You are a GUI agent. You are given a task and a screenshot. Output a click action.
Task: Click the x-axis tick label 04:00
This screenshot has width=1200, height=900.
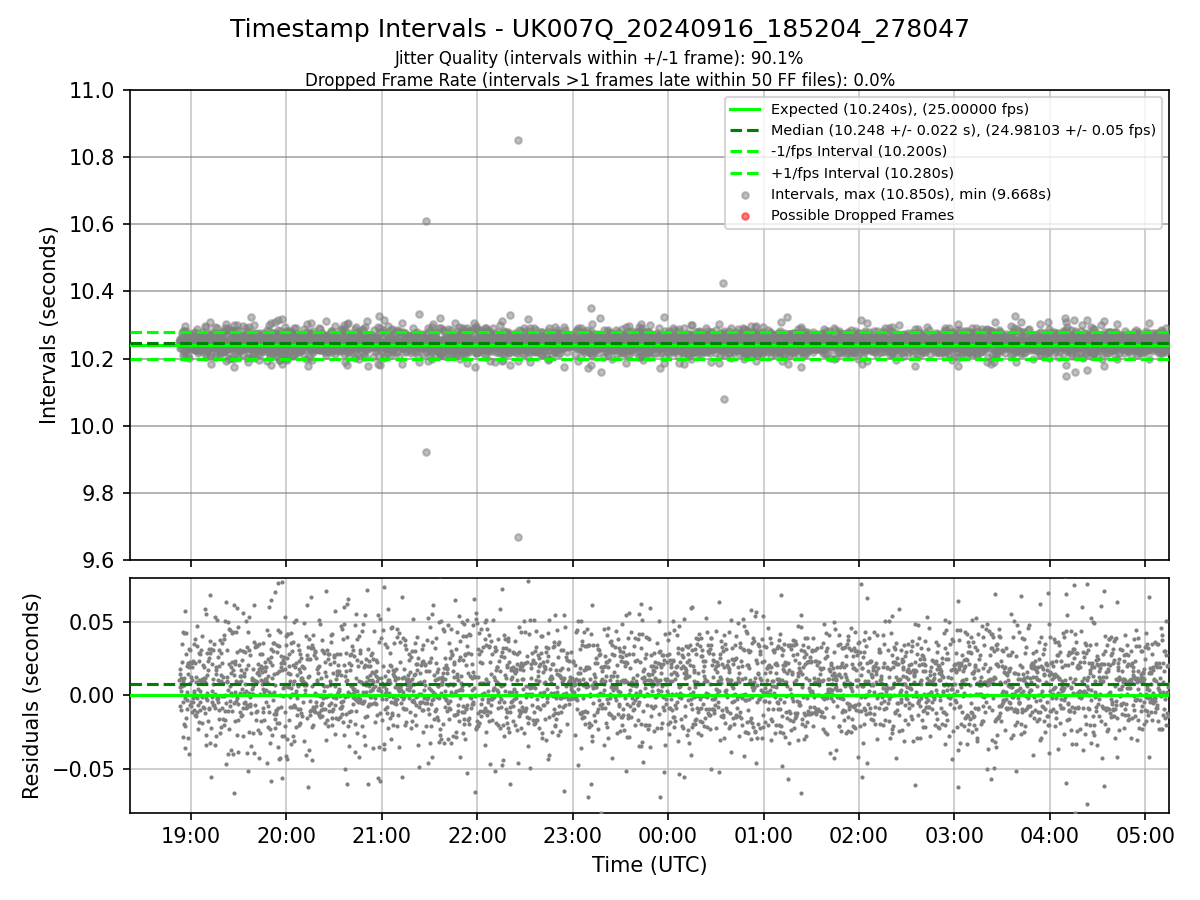point(1049,834)
